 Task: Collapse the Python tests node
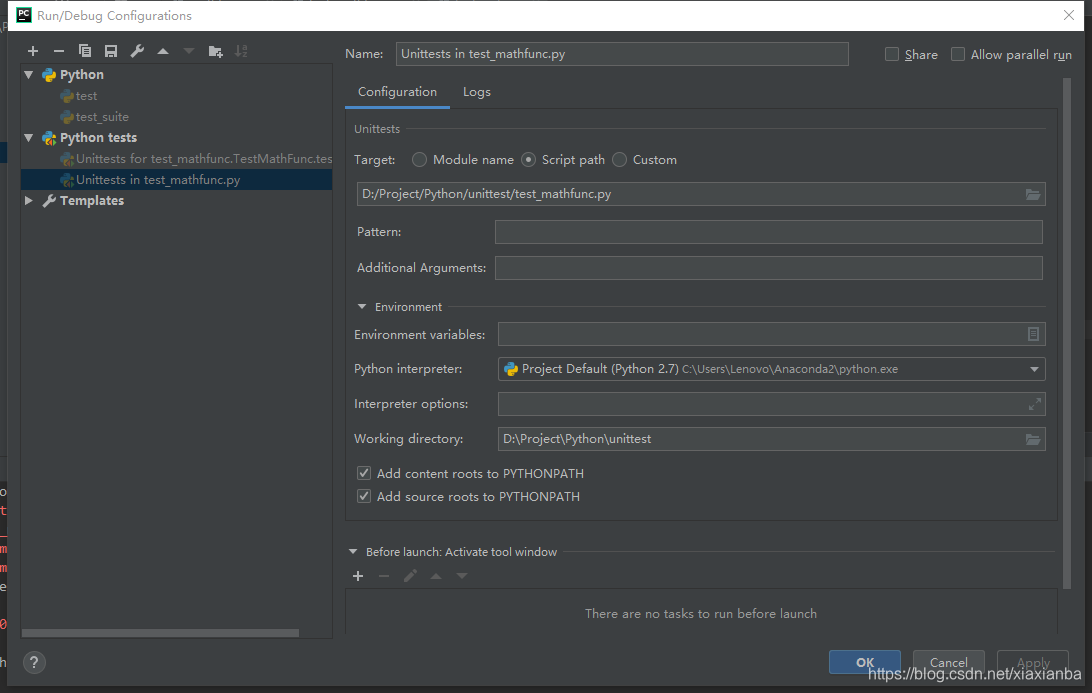[x=29, y=137]
